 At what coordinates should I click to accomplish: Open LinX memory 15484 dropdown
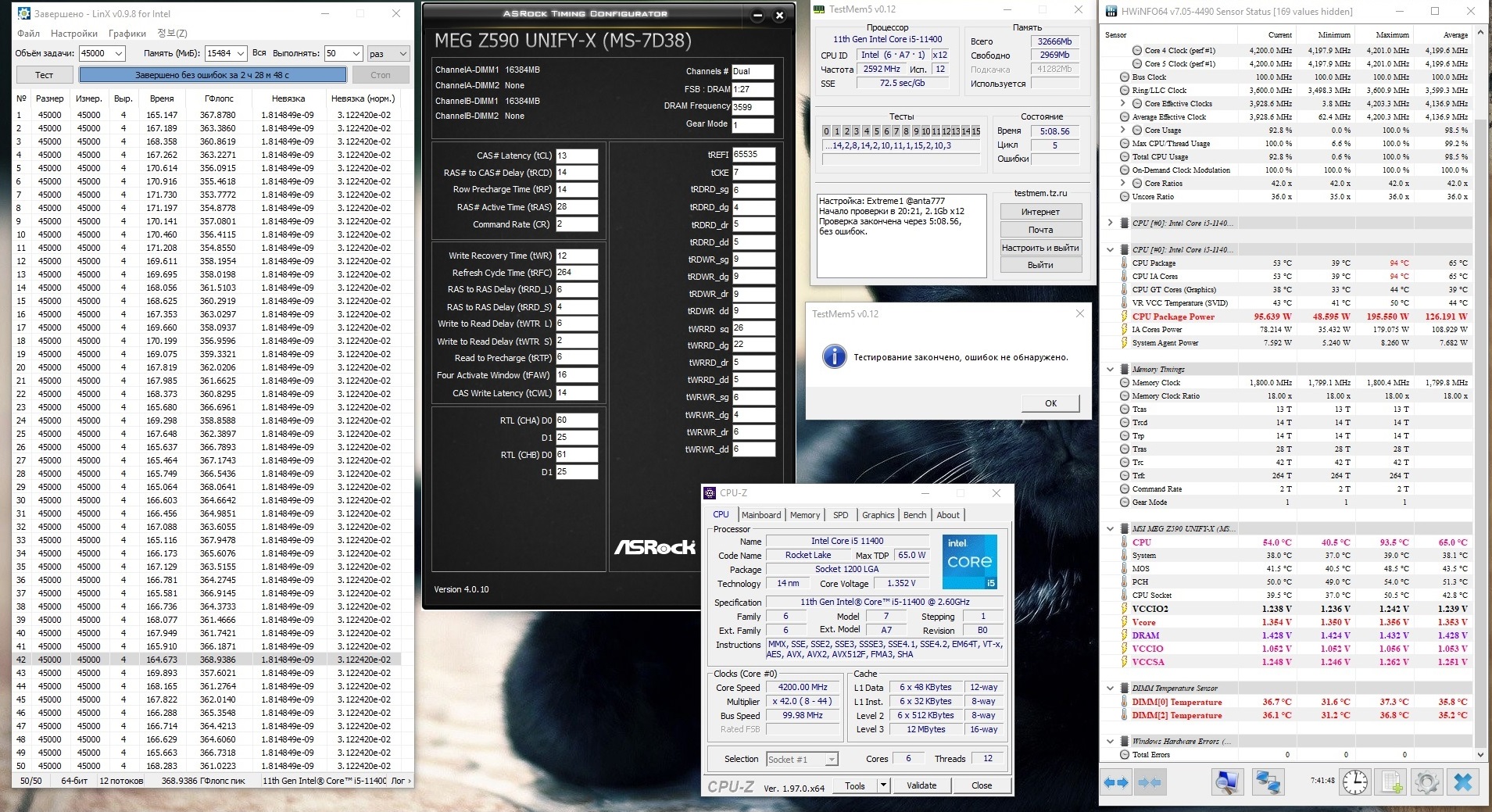[239, 54]
